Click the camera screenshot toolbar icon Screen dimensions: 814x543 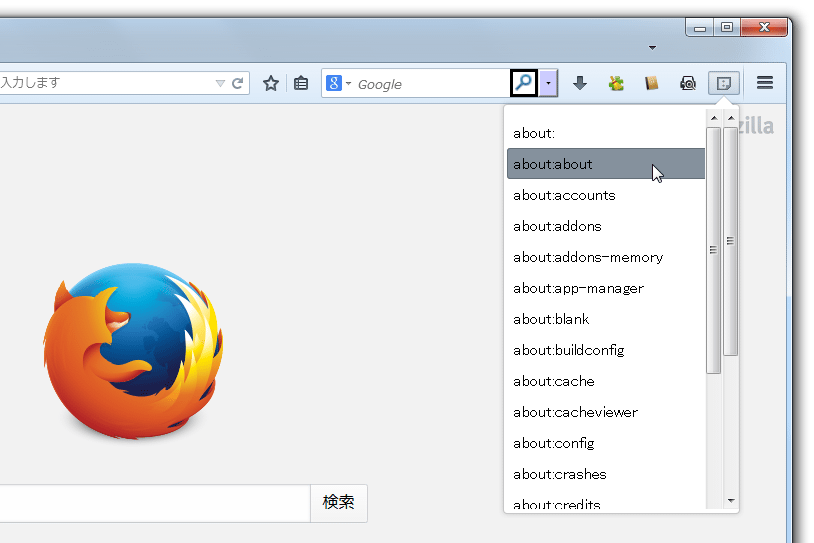click(x=688, y=83)
